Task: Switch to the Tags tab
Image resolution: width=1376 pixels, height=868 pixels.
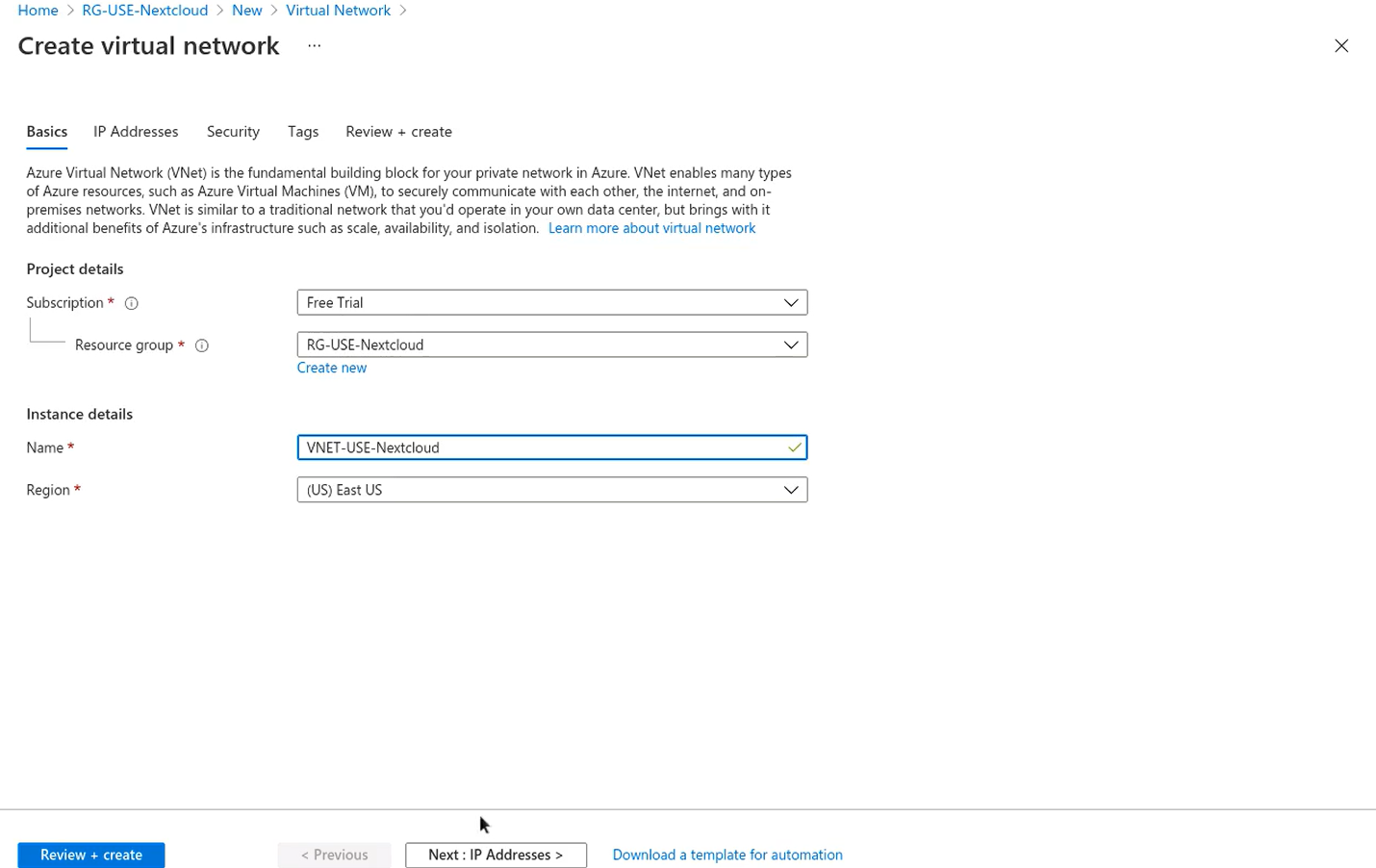Action: [303, 132]
